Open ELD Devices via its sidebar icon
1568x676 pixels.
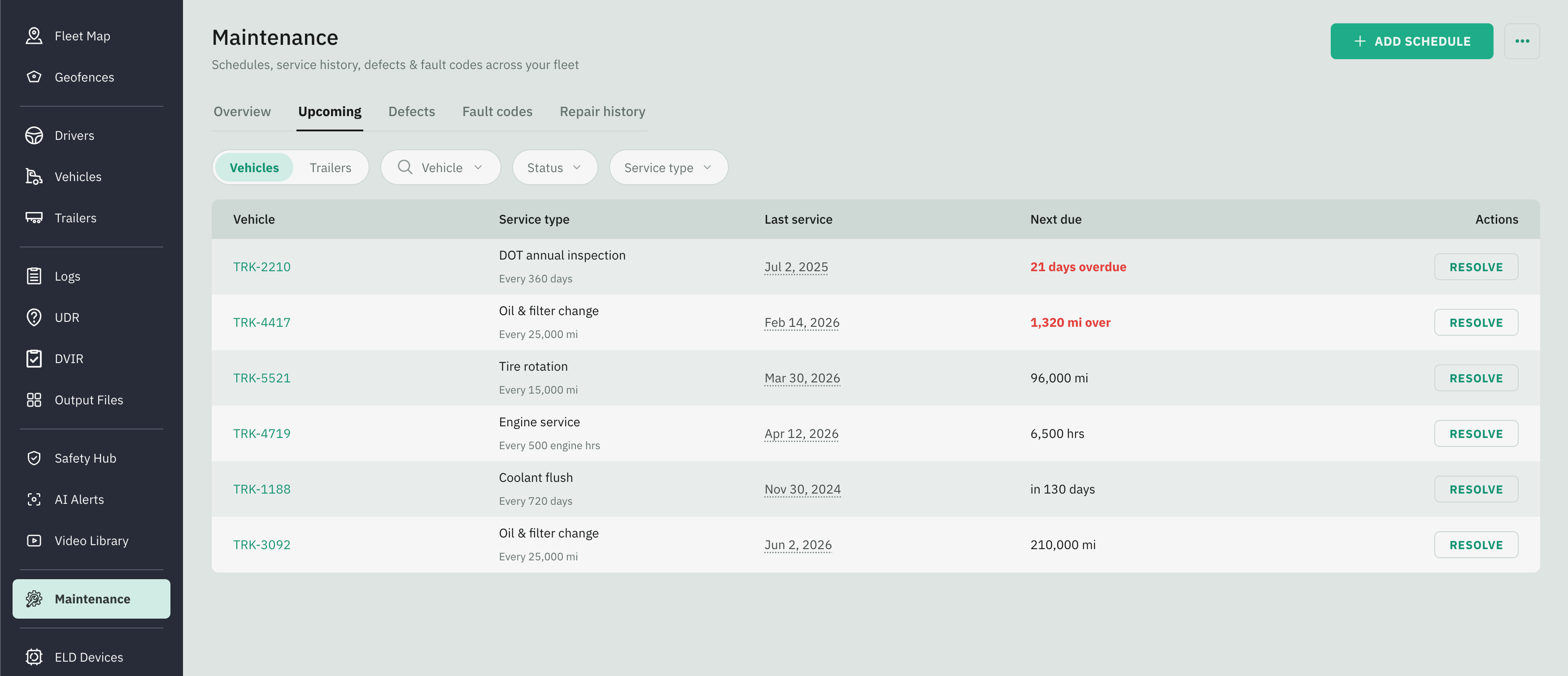point(34,657)
